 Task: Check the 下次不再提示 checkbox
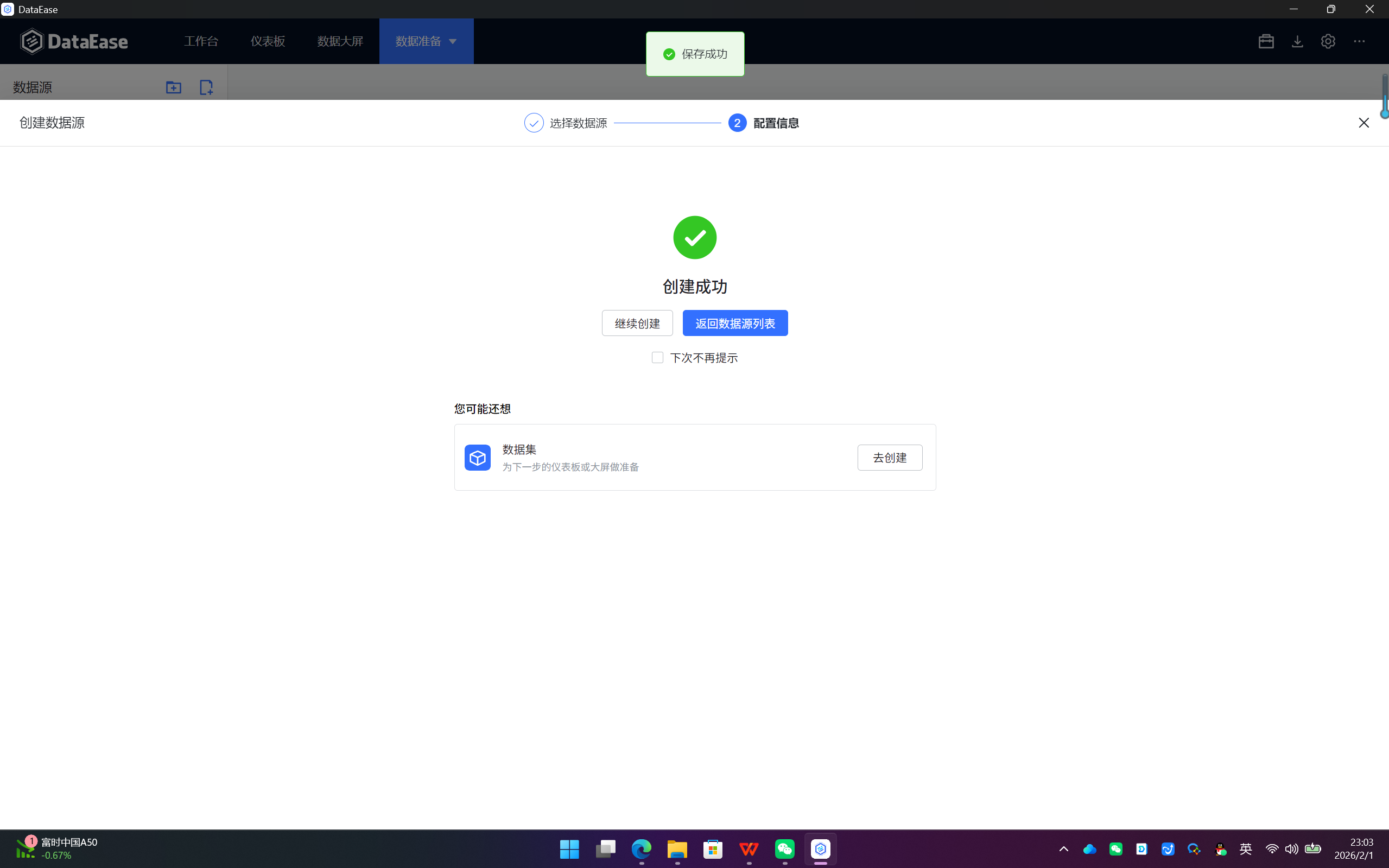coord(657,358)
